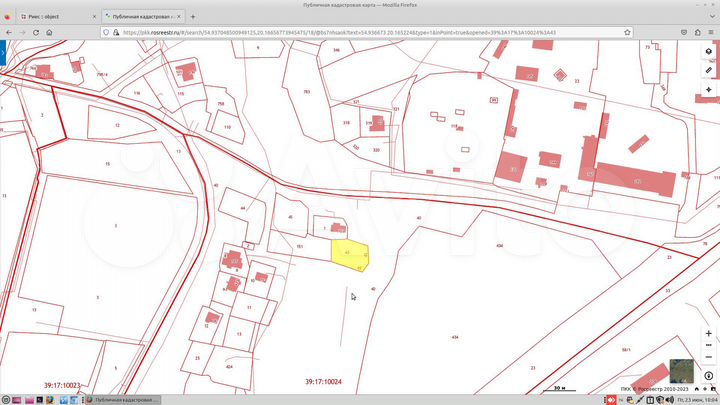Bookmark this page with the star icon
Image resolution: width=720 pixels, height=405 pixels.
[626, 32]
